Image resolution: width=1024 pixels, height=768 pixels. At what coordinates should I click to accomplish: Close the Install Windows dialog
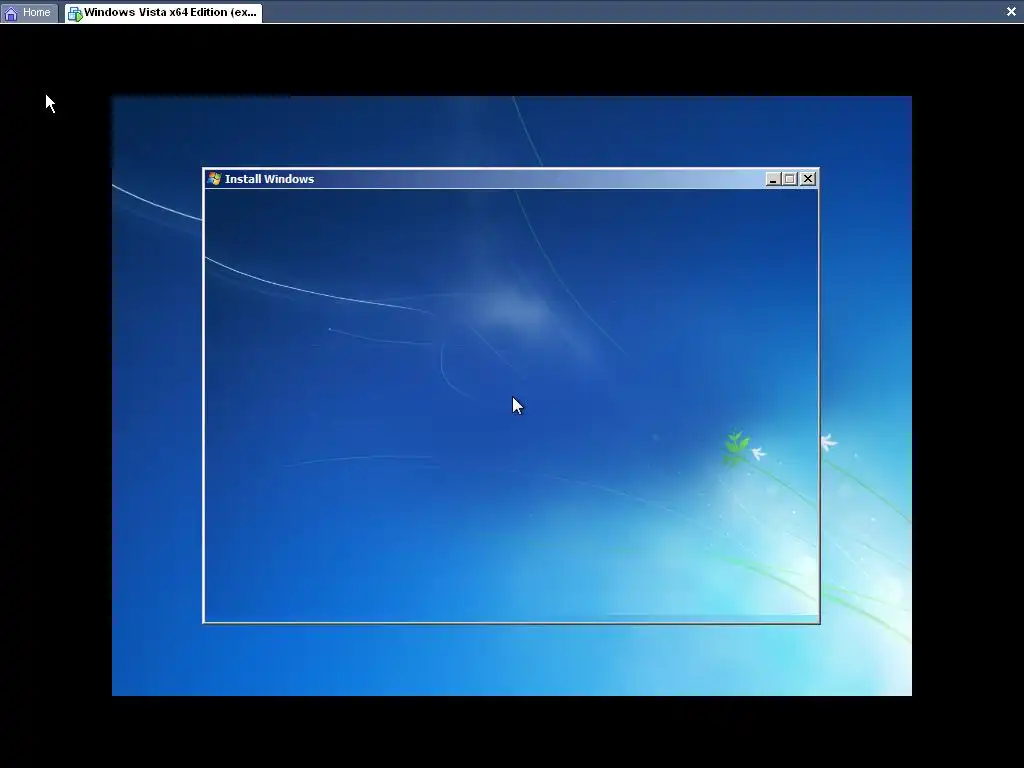pos(808,179)
